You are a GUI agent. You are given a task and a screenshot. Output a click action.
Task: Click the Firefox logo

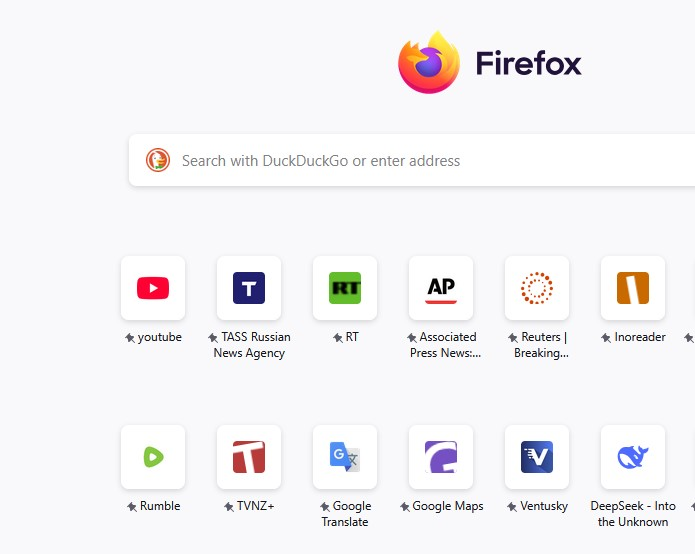coord(429,62)
